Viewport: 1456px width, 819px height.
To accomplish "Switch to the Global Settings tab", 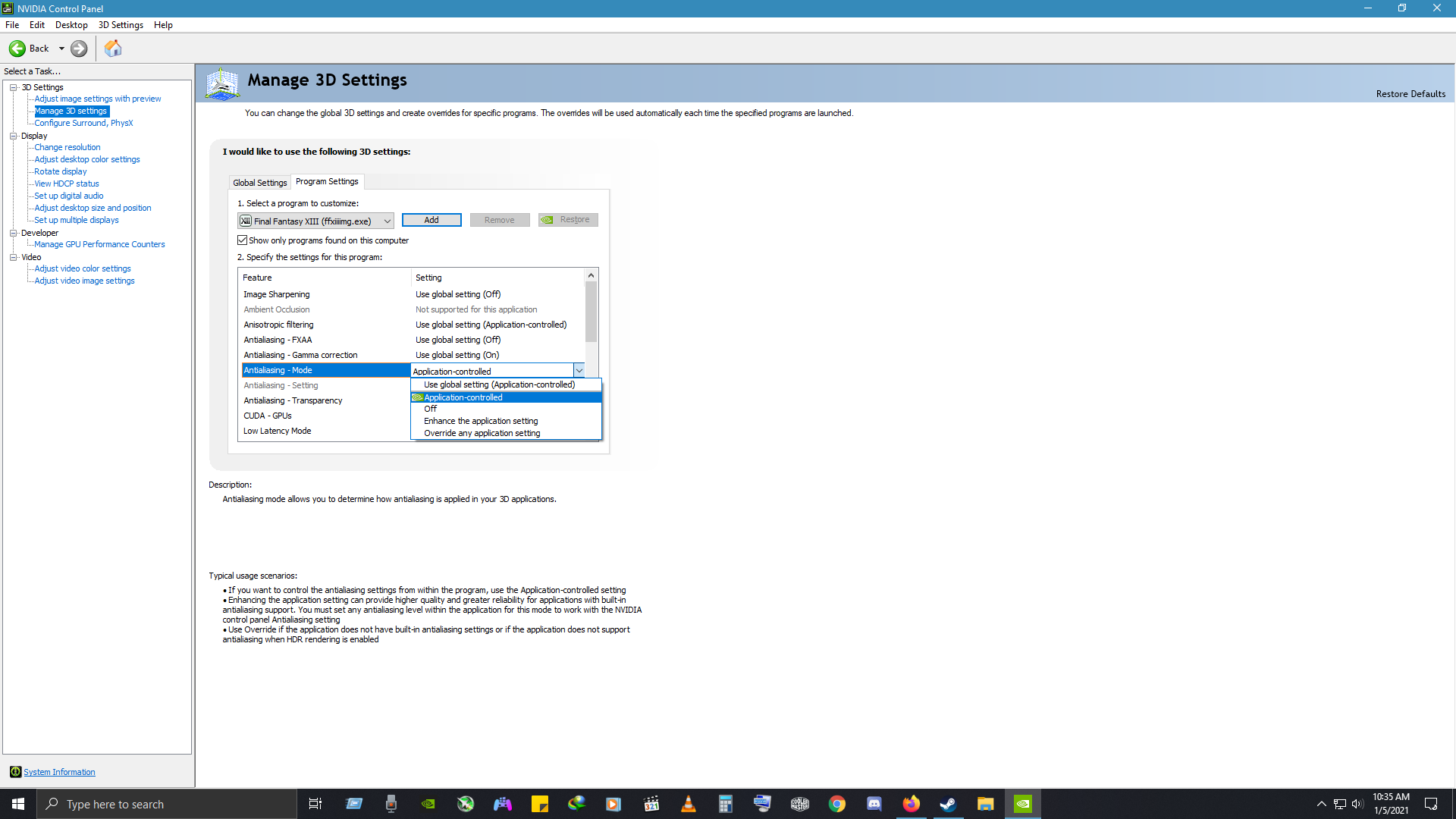I will tap(259, 183).
